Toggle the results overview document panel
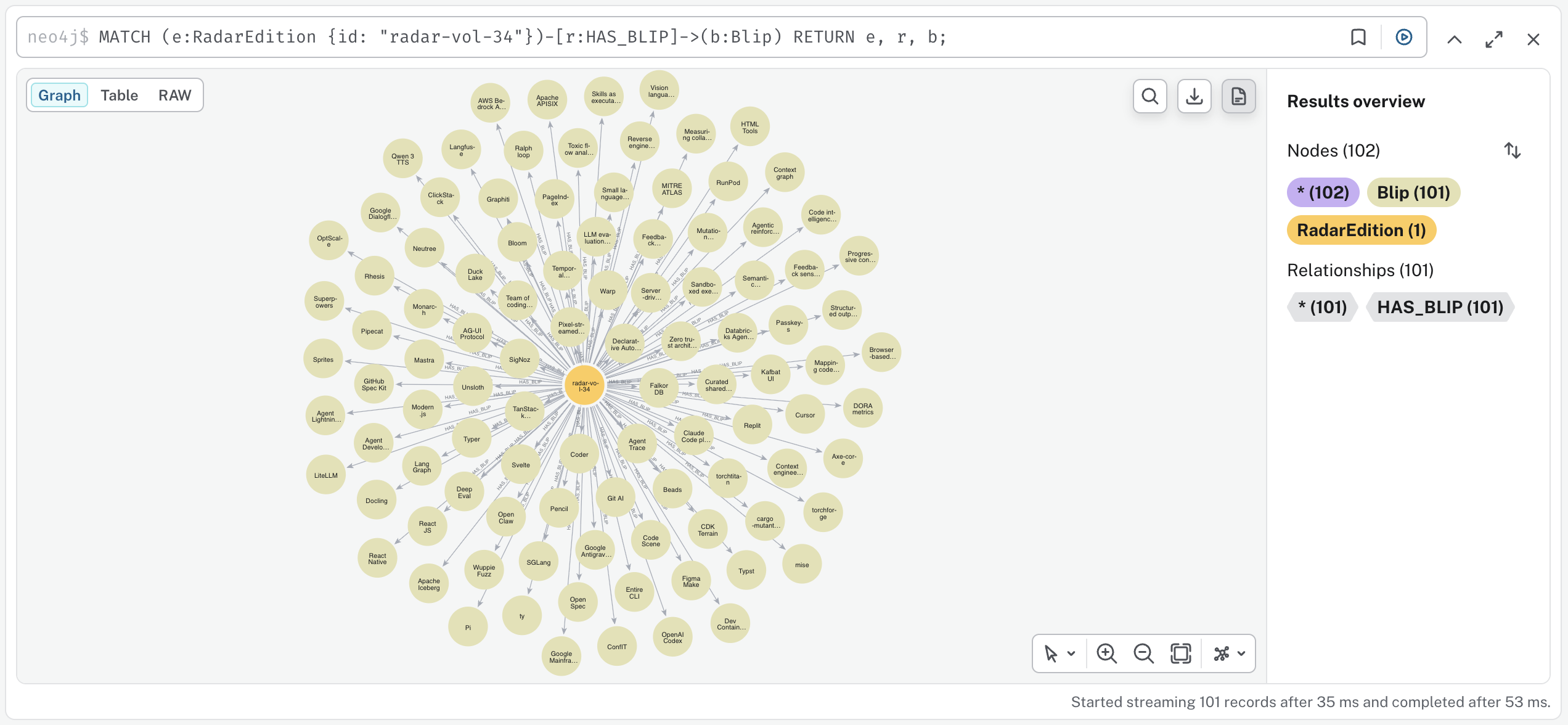The height and width of the screenshot is (725, 1568). click(x=1238, y=96)
